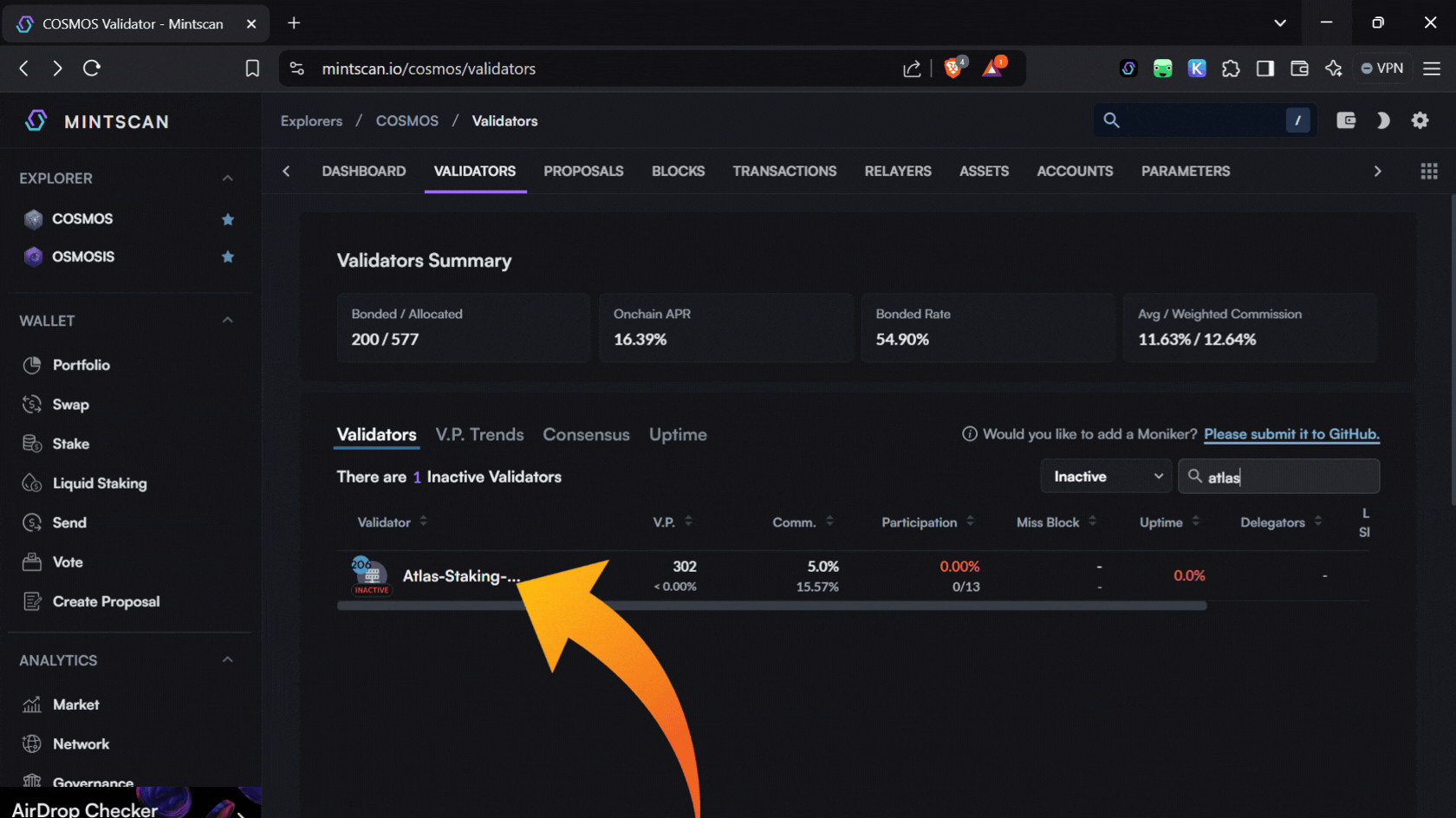Click Brave Shields lion icon
Image resolution: width=1456 pixels, height=818 pixels.
pyautogui.click(x=953, y=68)
